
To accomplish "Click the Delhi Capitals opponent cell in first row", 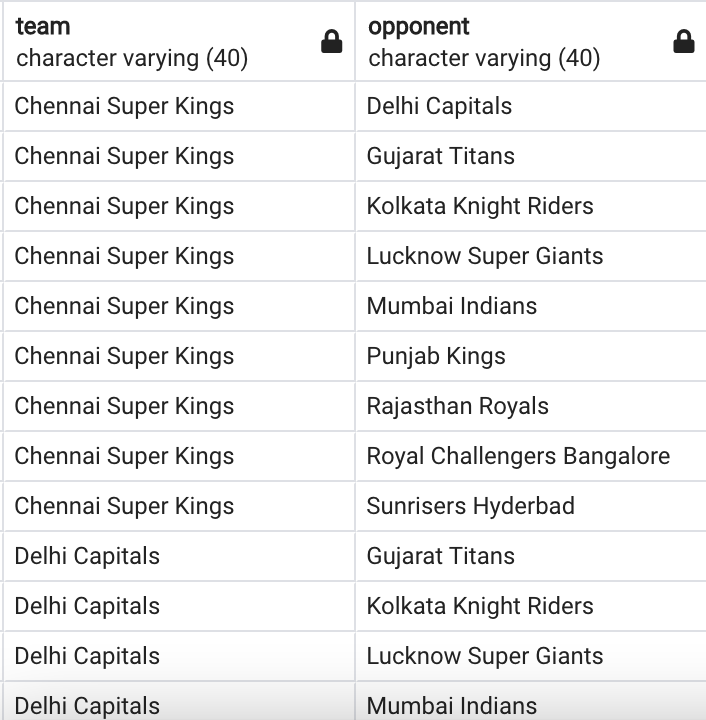I will pos(531,106).
